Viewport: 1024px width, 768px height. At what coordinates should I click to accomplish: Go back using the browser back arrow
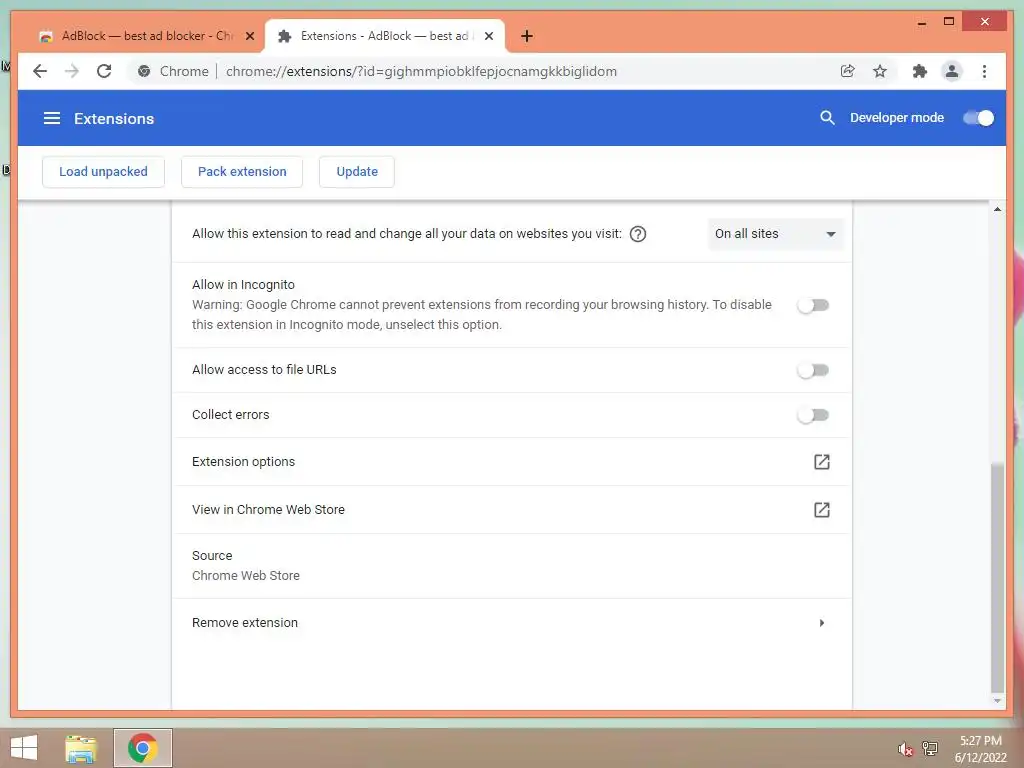tap(40, 71)
